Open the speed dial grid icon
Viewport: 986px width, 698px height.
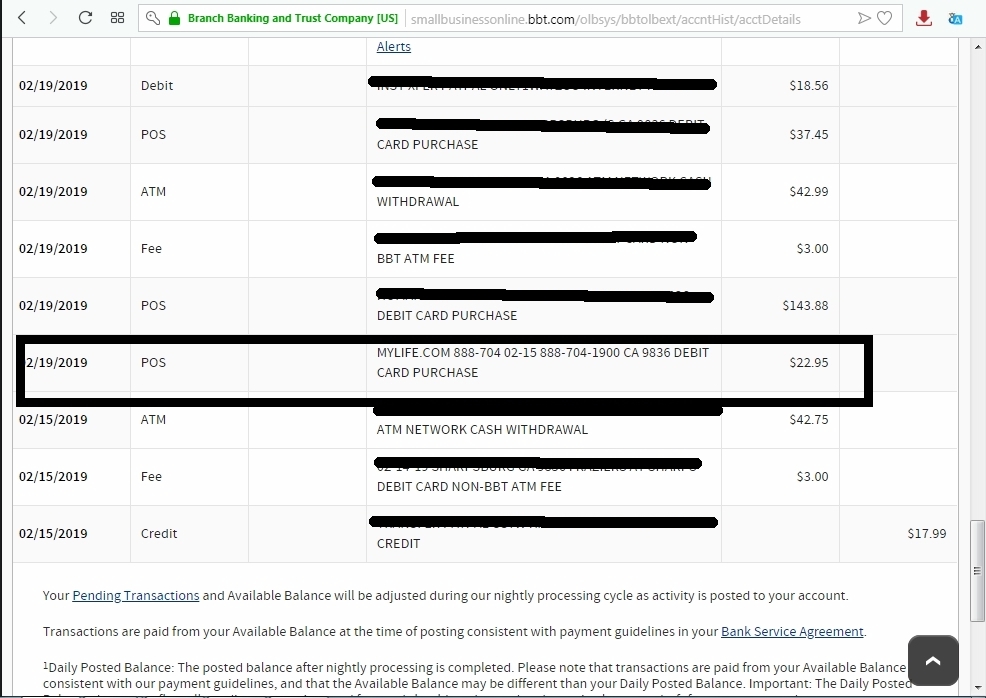point(117,18)
